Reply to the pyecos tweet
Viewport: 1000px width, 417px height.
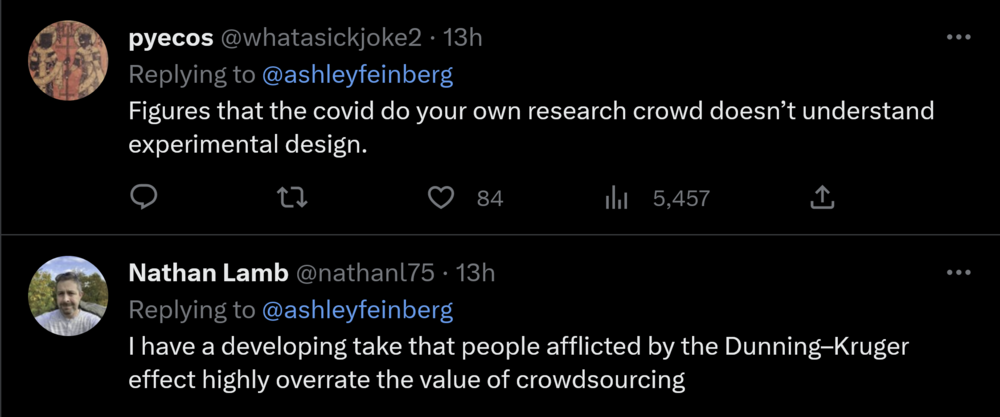[145, 198]
